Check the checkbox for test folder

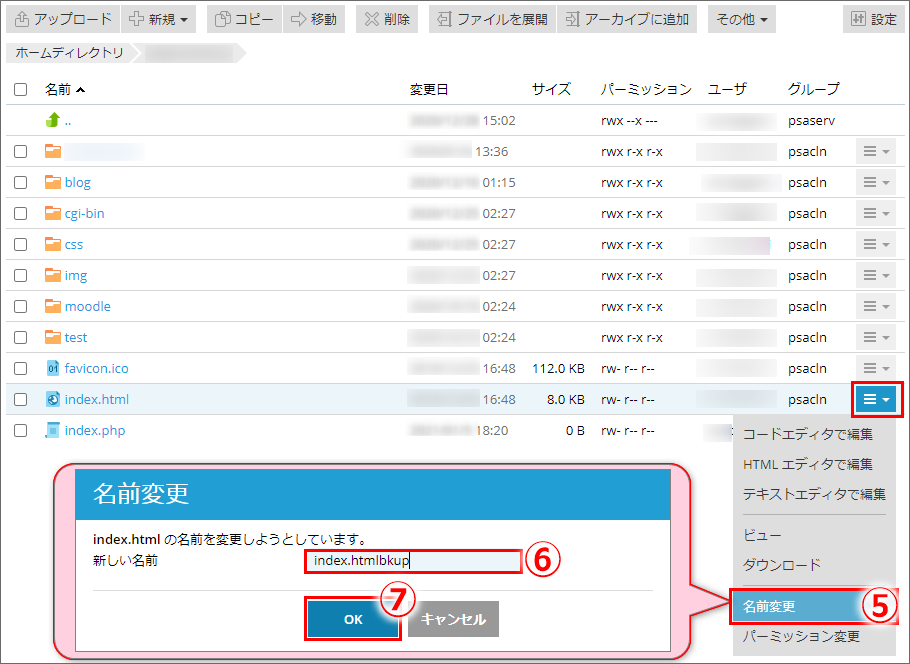pos(20,337)
